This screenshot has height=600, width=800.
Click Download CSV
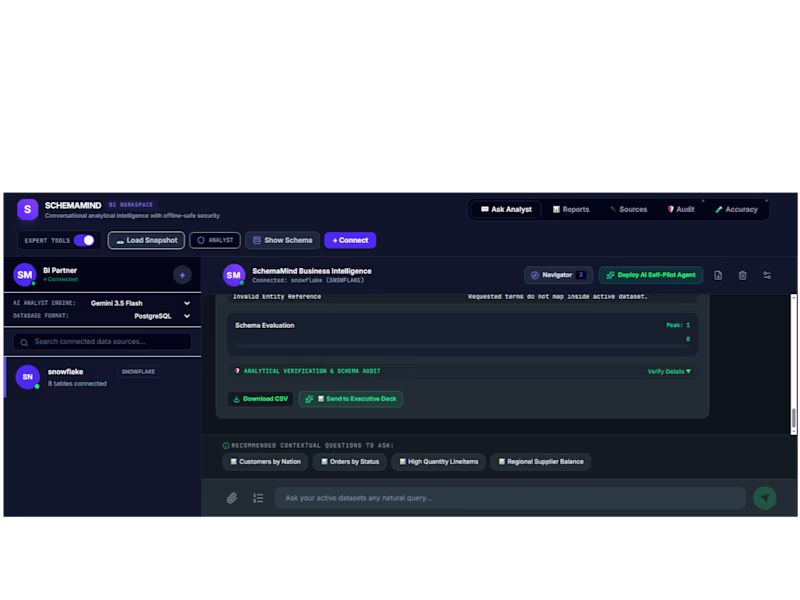[x=260, y=399]
